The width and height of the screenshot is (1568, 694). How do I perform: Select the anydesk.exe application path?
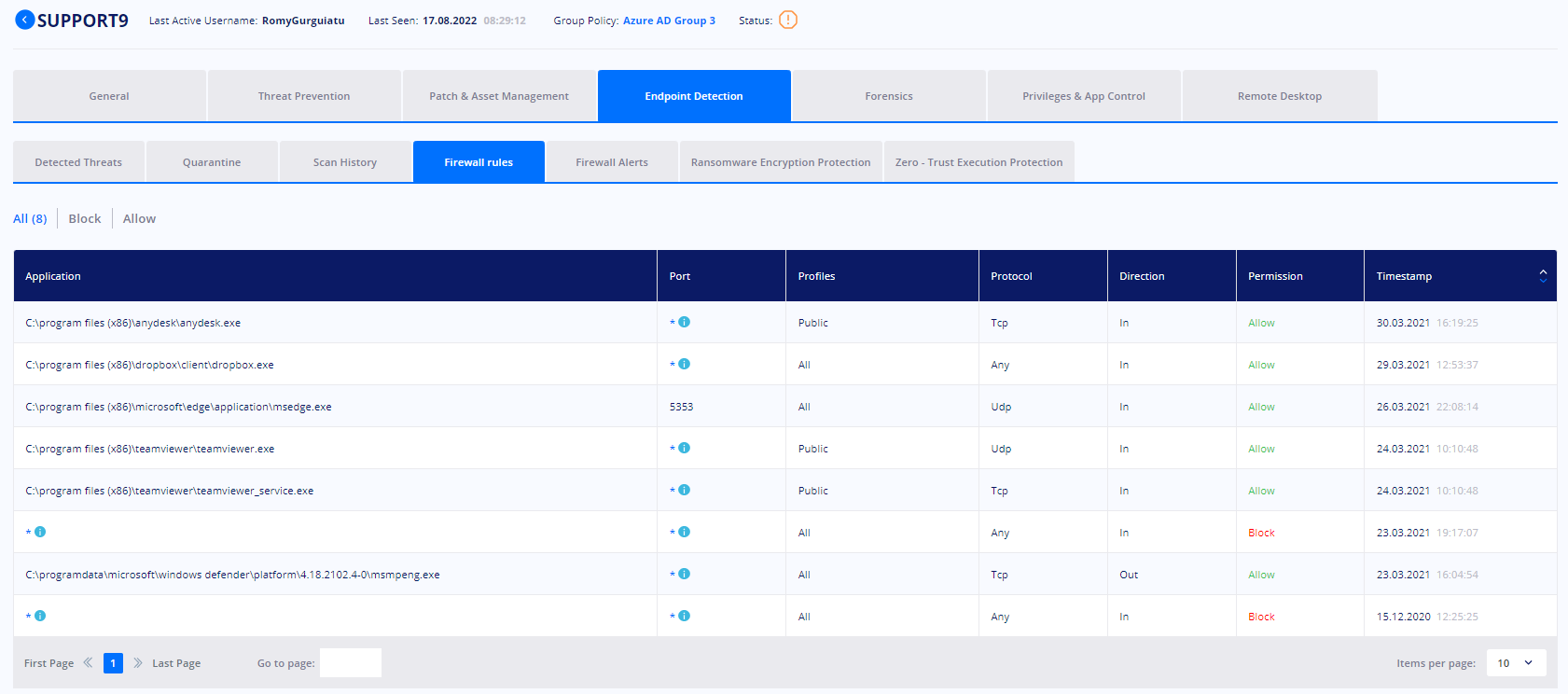pyautogui.click(x=133, y=323)
